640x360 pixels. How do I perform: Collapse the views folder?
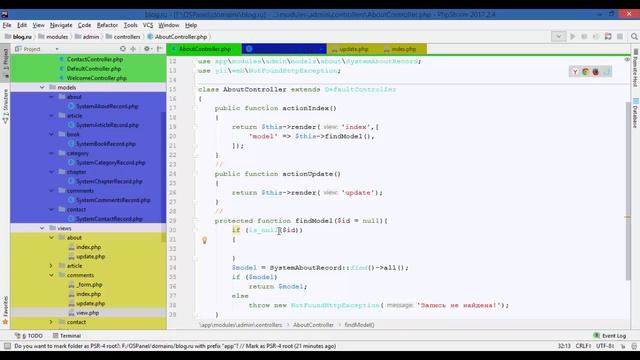tap(42, 228)
